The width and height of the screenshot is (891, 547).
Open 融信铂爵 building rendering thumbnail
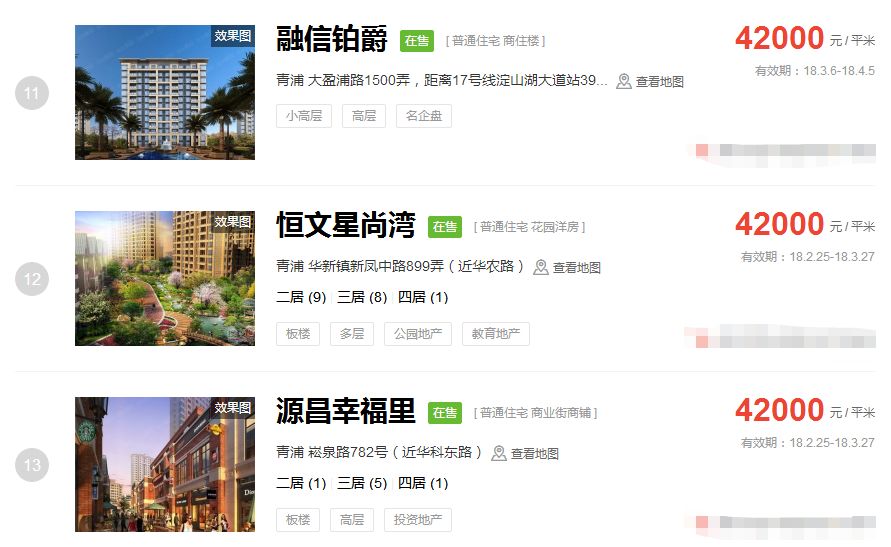[165, 92]
